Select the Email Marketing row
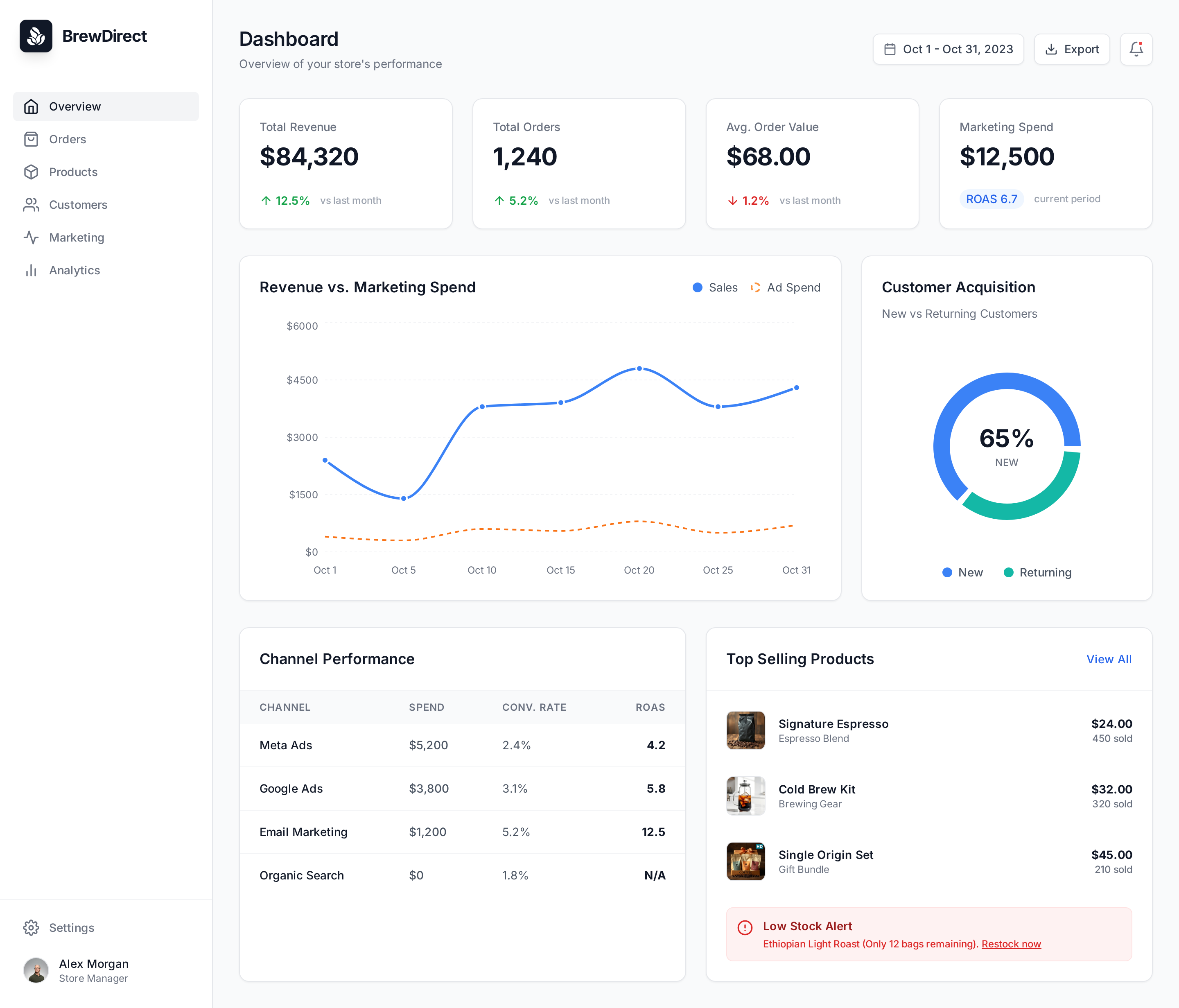 click(462, 832)
